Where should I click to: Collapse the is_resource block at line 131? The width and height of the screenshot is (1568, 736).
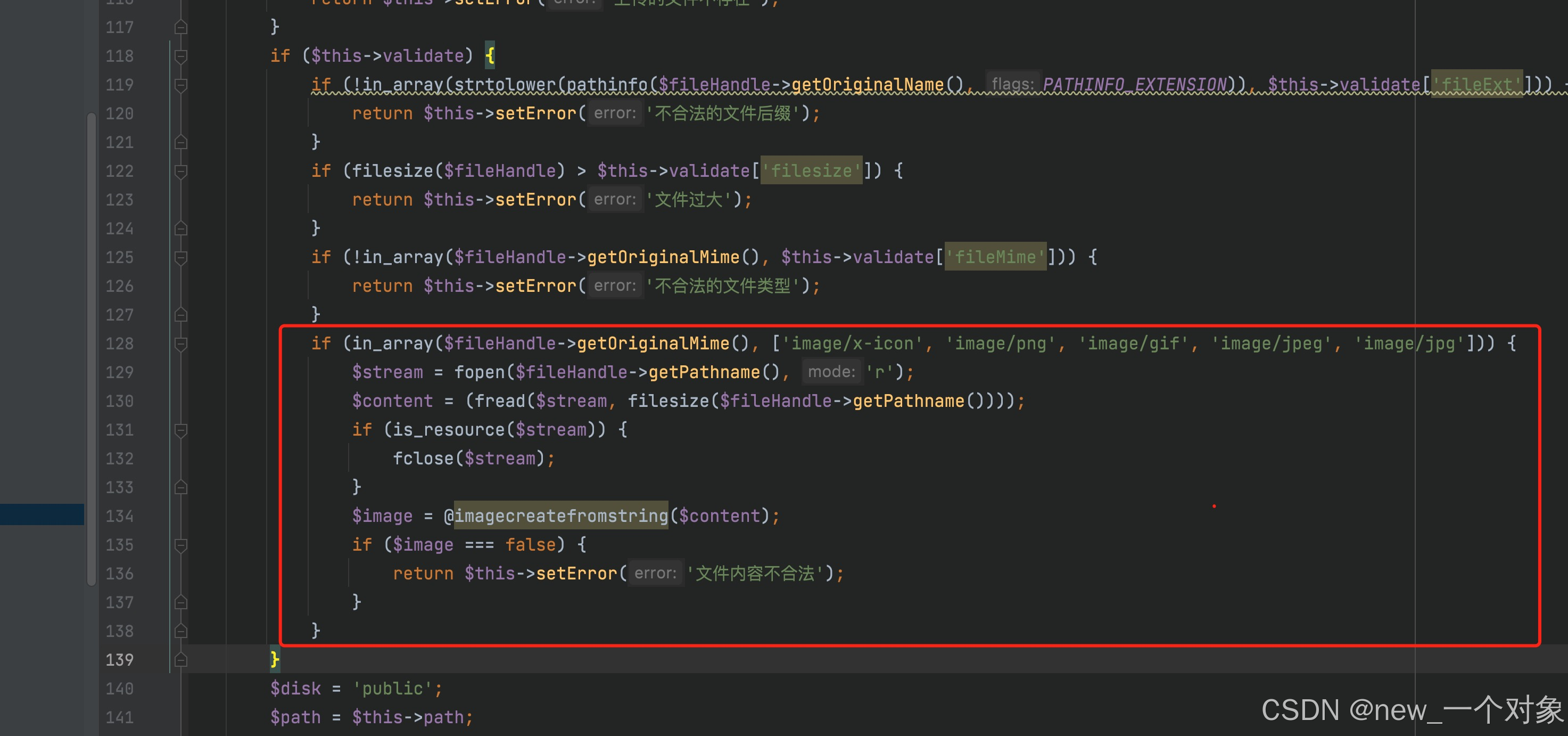click(x=181, y=430)
